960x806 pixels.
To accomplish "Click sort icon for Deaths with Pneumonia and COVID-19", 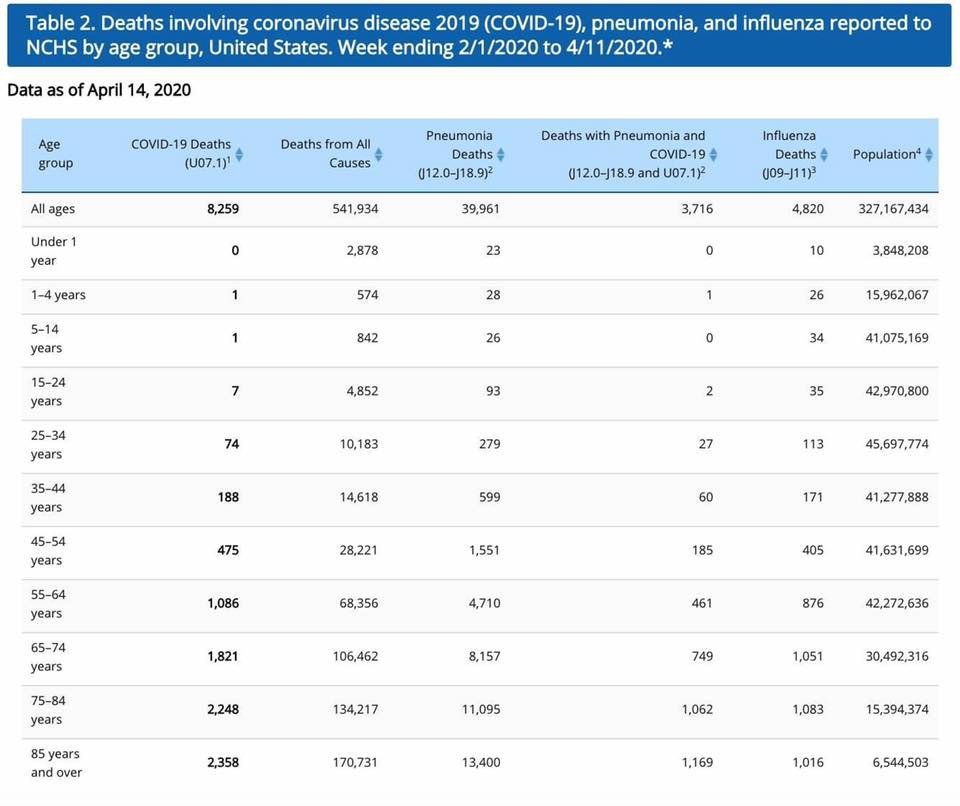I will (x=714, y=154).
